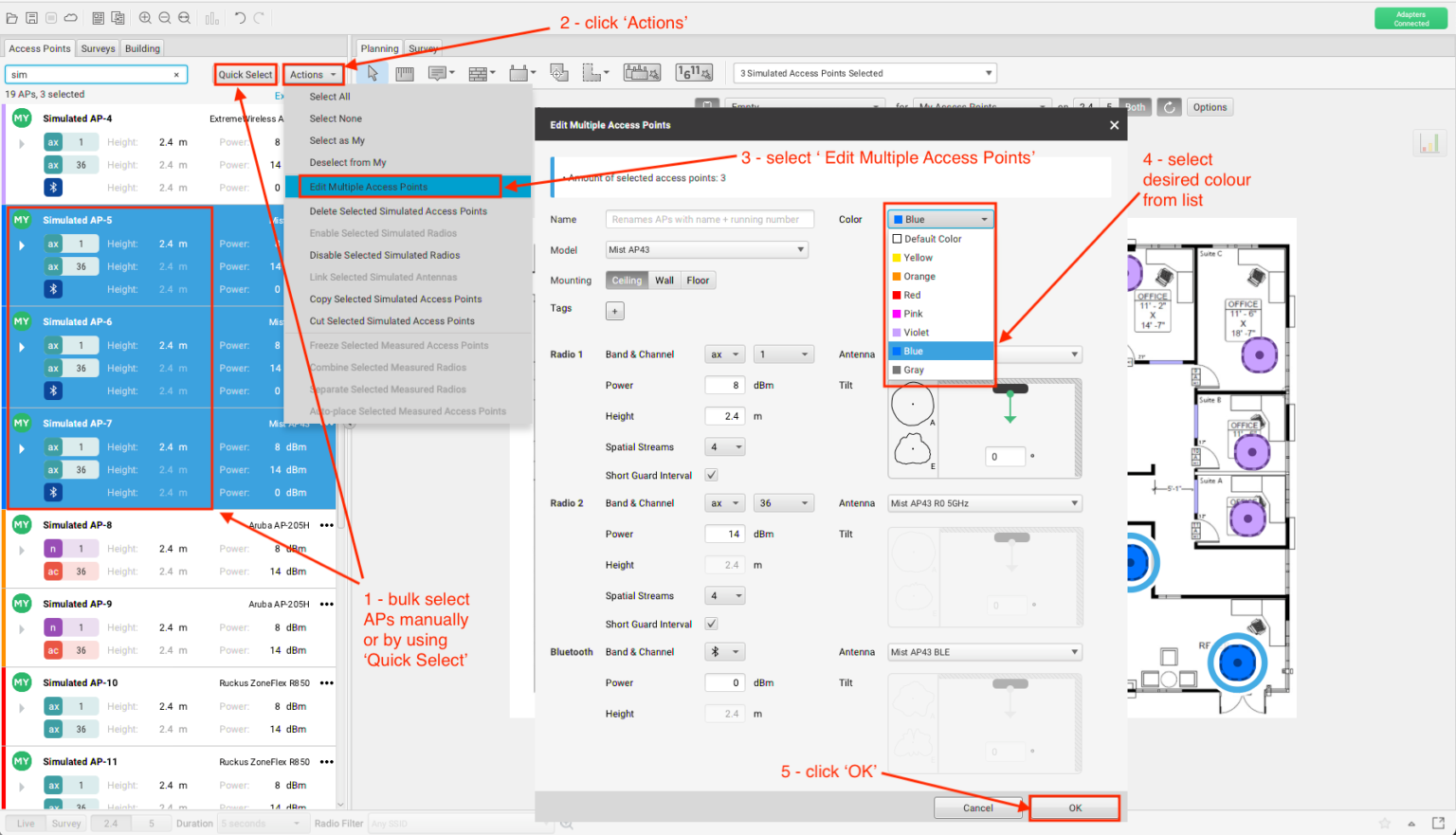Click the auto-channel planner icon
This screenshot has height=835, width=1456.
tap(693, 73)
